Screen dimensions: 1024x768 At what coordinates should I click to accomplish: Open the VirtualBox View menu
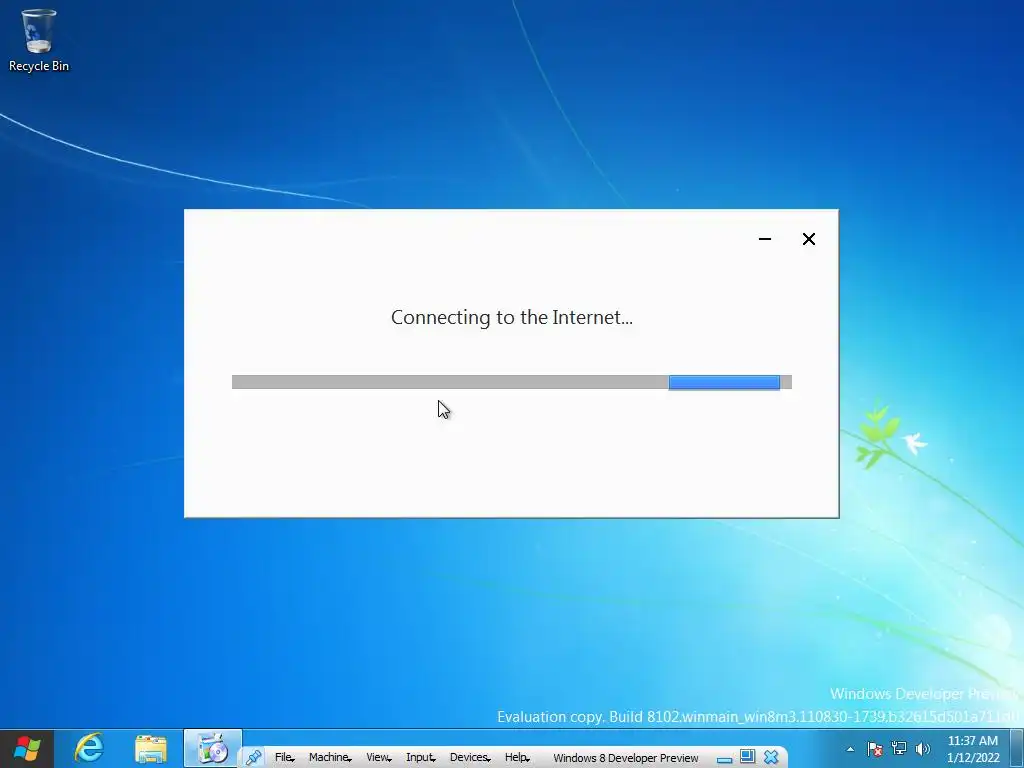(x=378, y=758)
